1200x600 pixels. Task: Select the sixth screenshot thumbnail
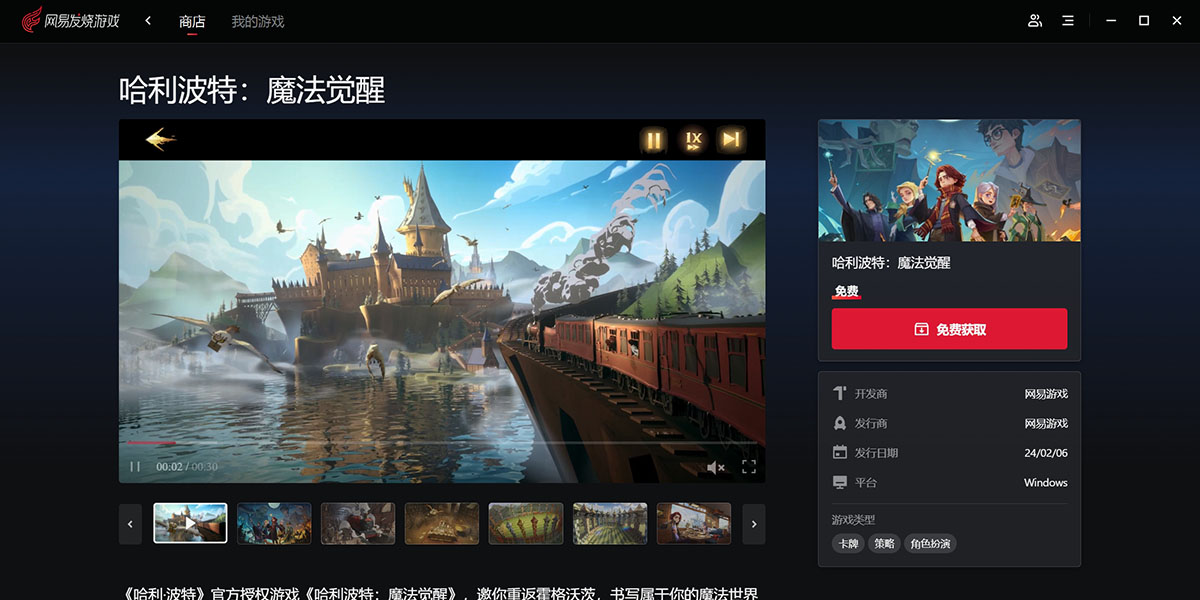pos(610,523)
